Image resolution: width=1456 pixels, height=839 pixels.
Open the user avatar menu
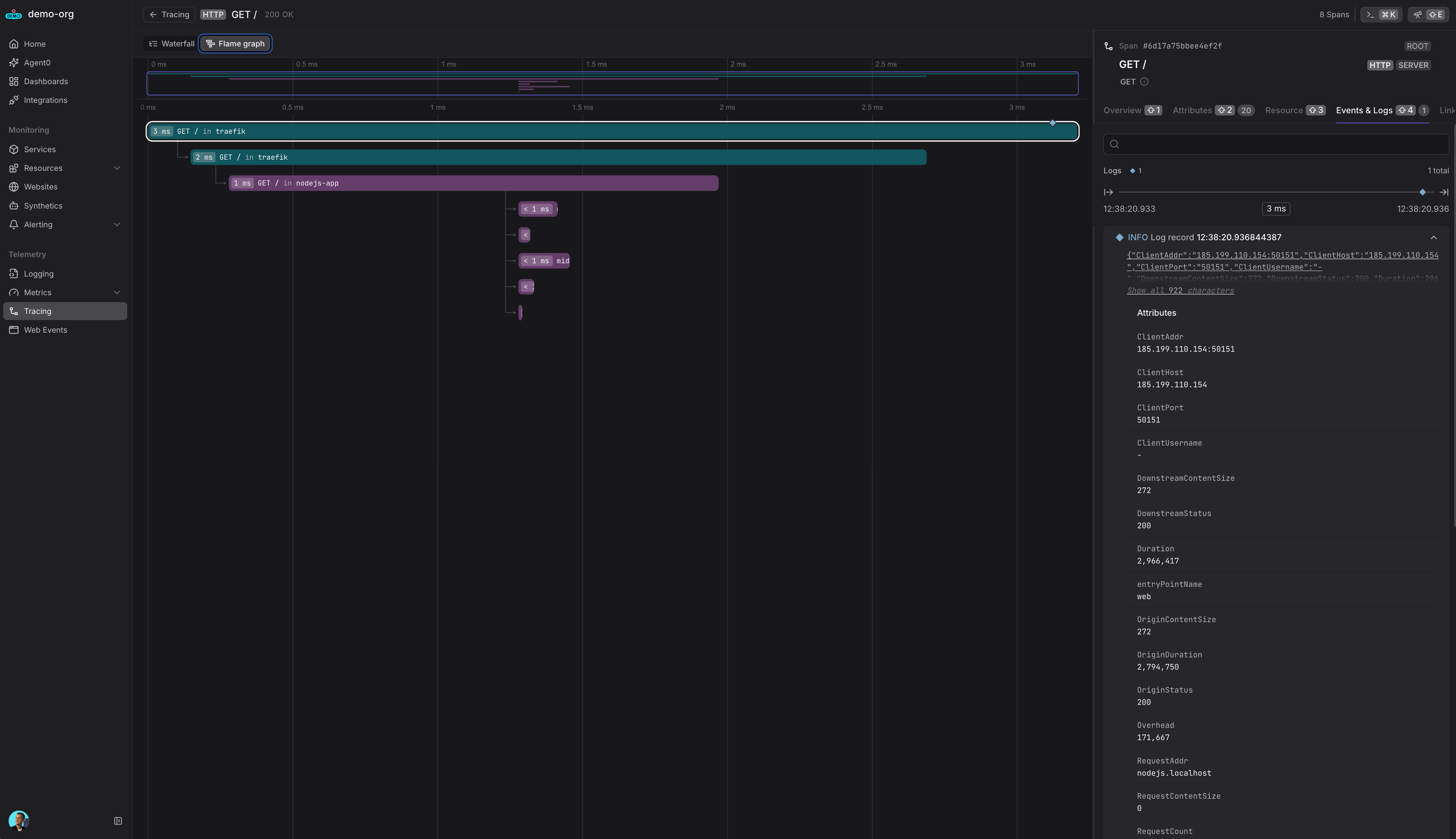[x=18, y=820]
